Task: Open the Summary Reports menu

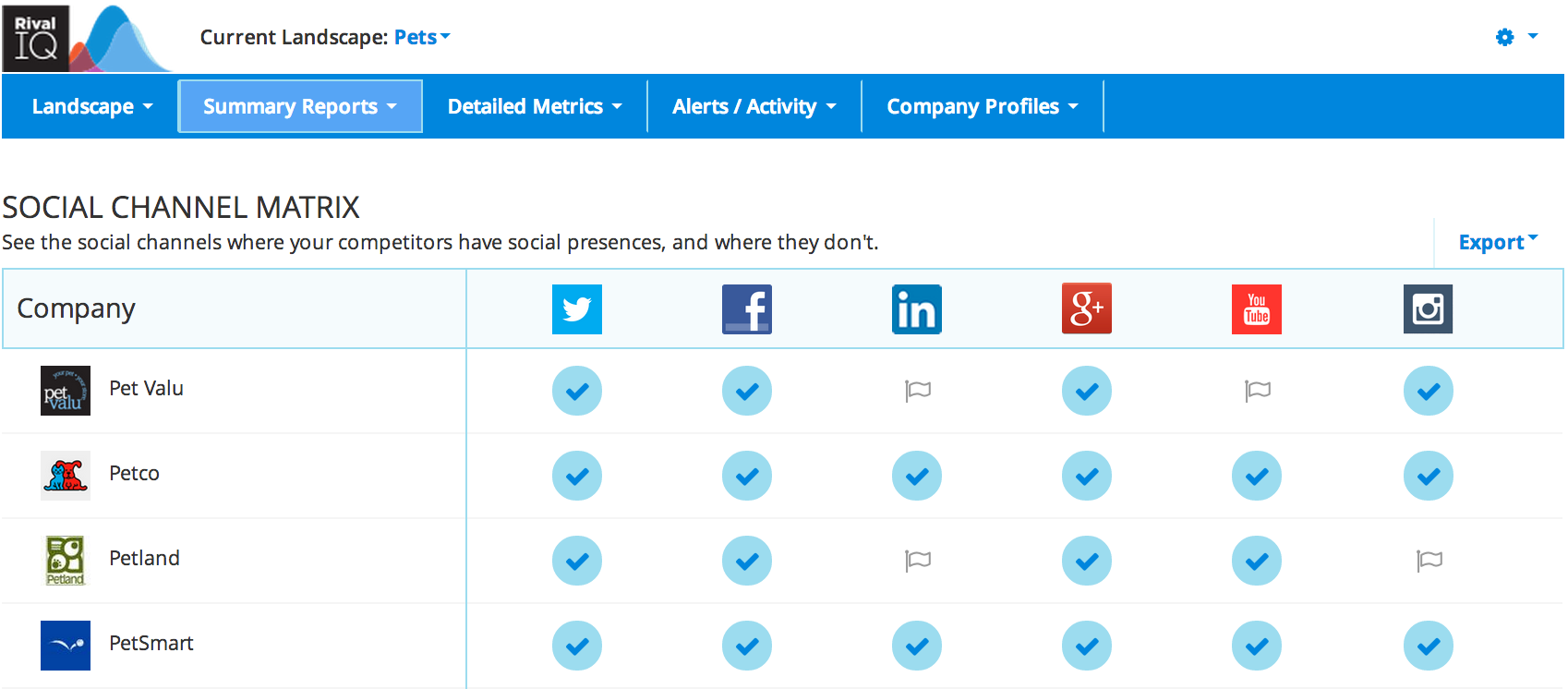Action: pyautogui.click(x=300, y=106)
